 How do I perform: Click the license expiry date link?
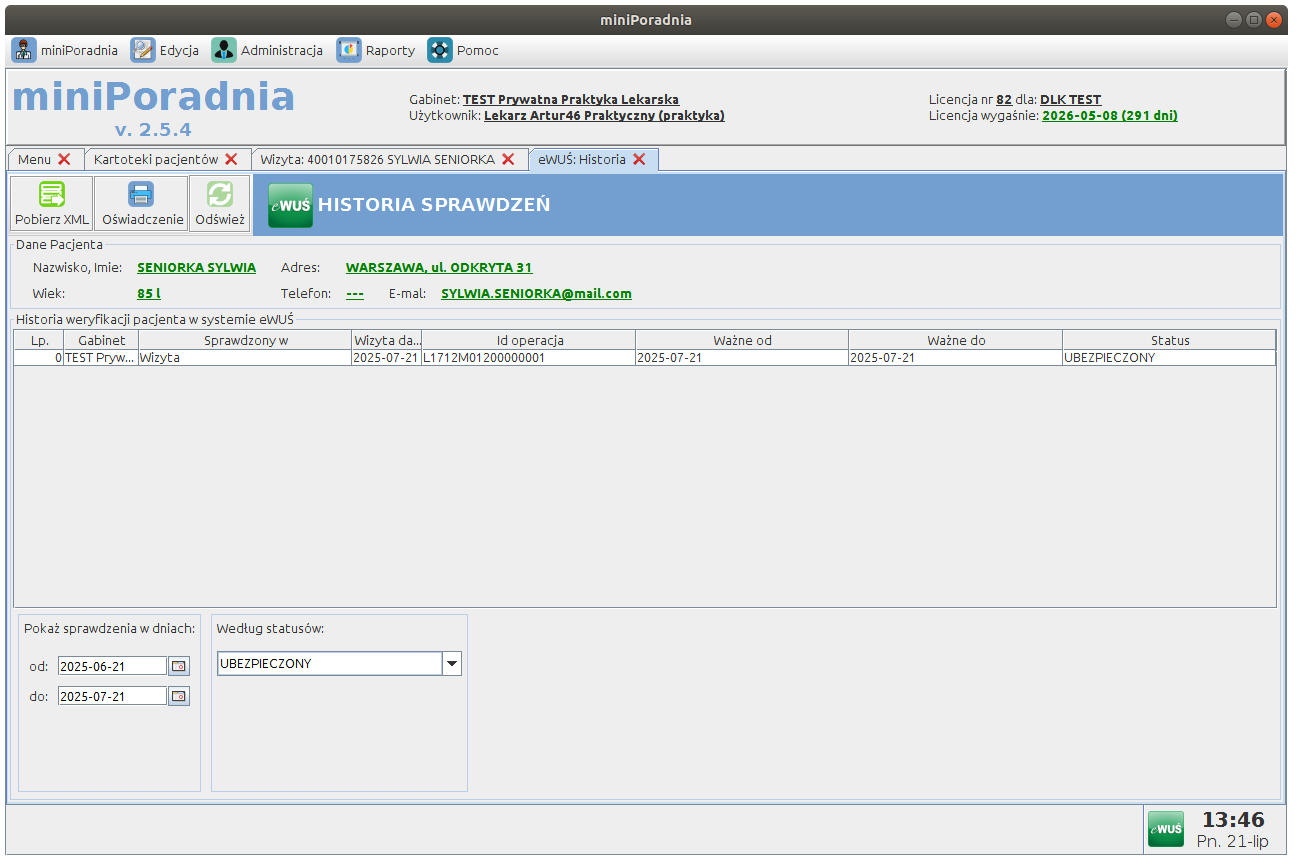click(1109, 115)
